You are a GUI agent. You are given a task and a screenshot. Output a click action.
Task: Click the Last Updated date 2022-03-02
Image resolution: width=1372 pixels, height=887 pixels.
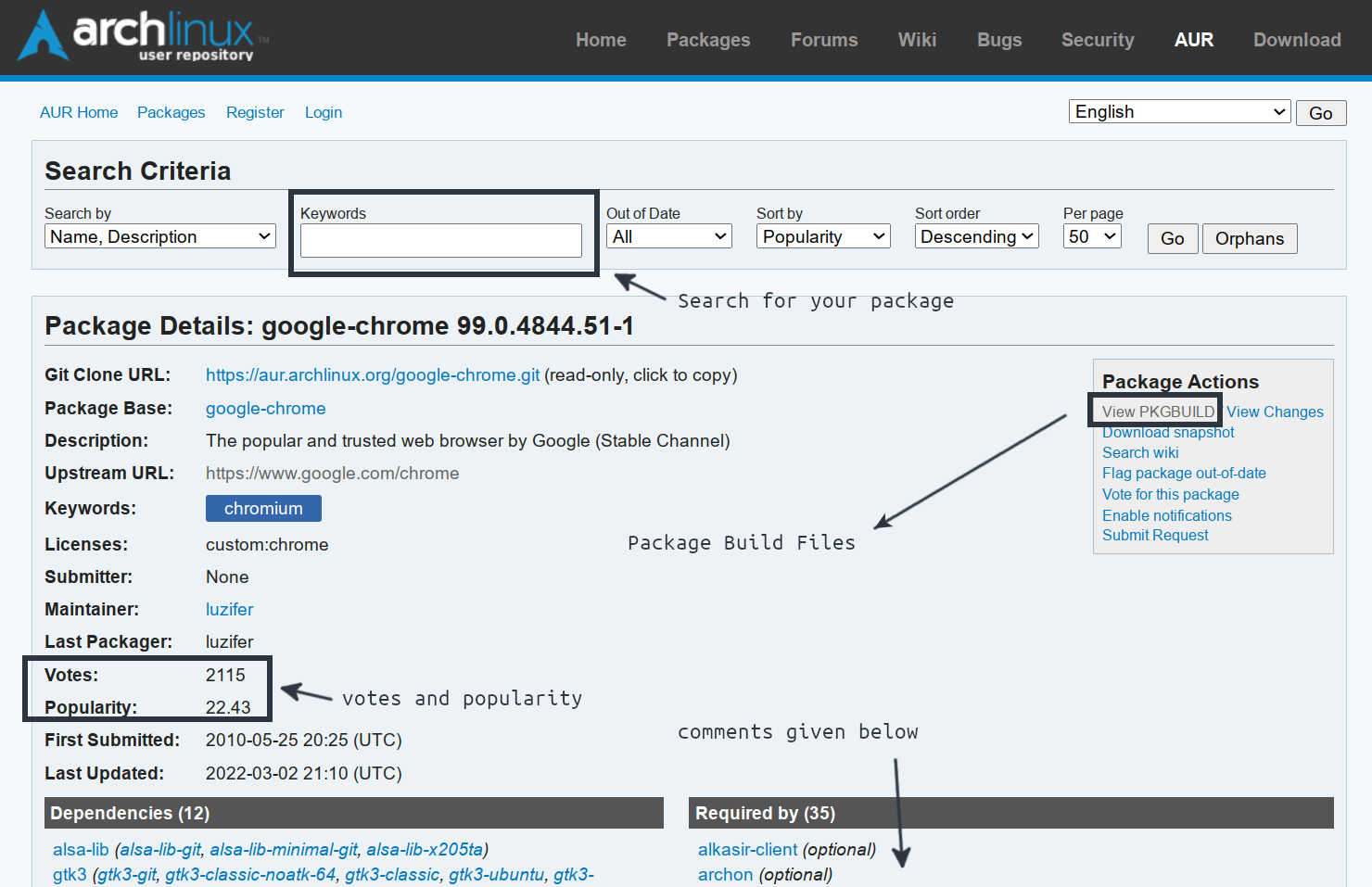pos(304,773)
